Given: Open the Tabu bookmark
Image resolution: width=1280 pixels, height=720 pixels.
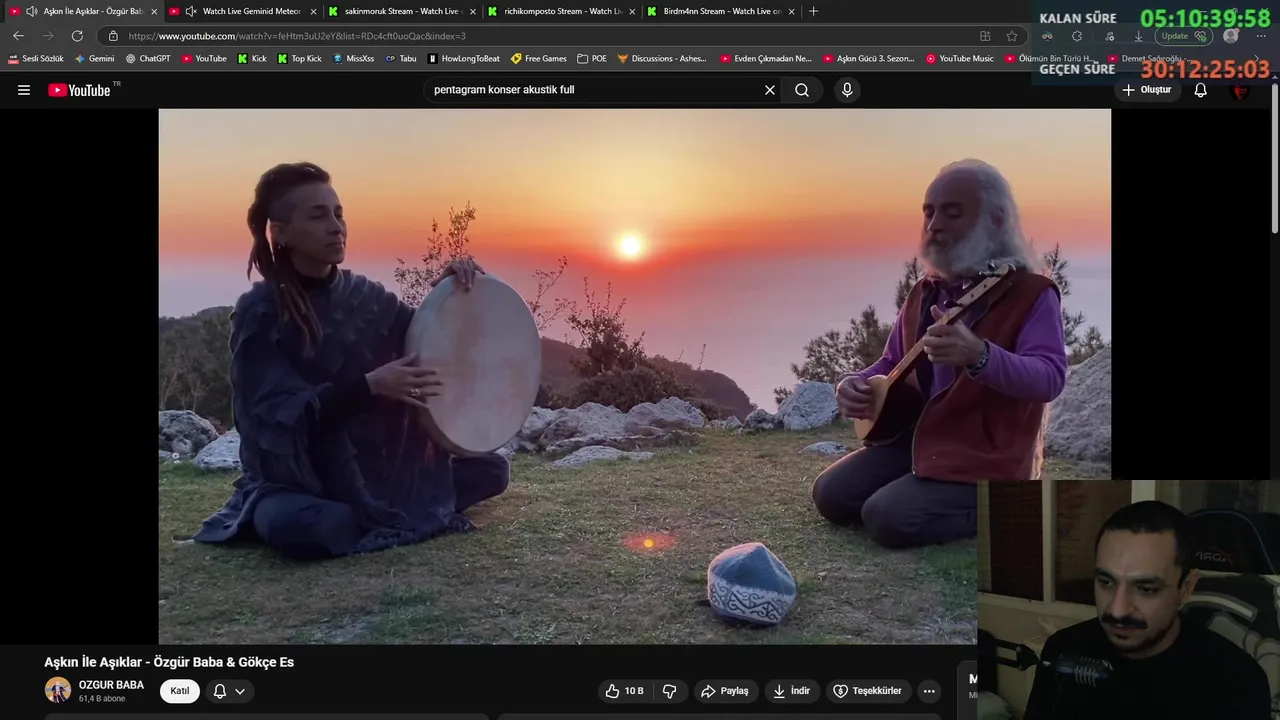Looking at the screenshot, I should pyautogui.click(x=401, y=59).
